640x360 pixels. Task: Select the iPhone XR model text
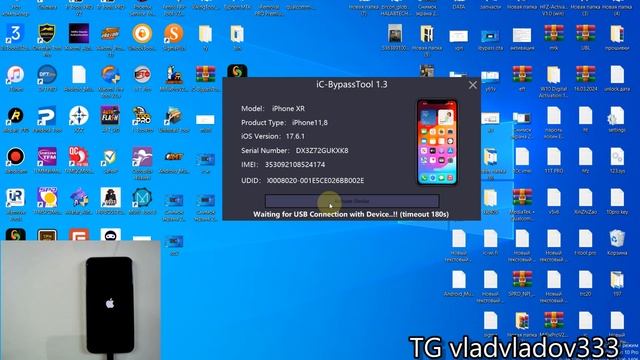pos(288,109)
